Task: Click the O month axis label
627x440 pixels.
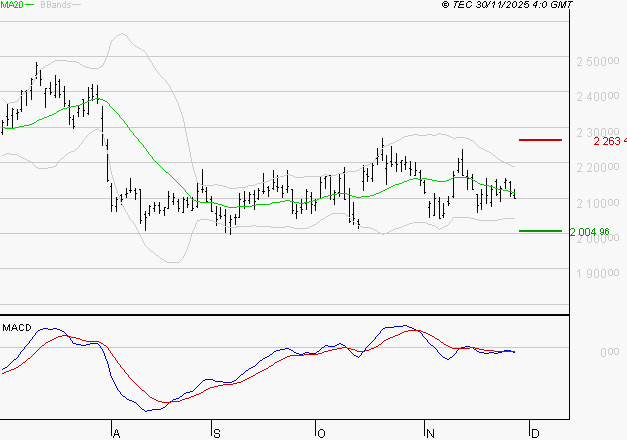Action: point(321,434)
